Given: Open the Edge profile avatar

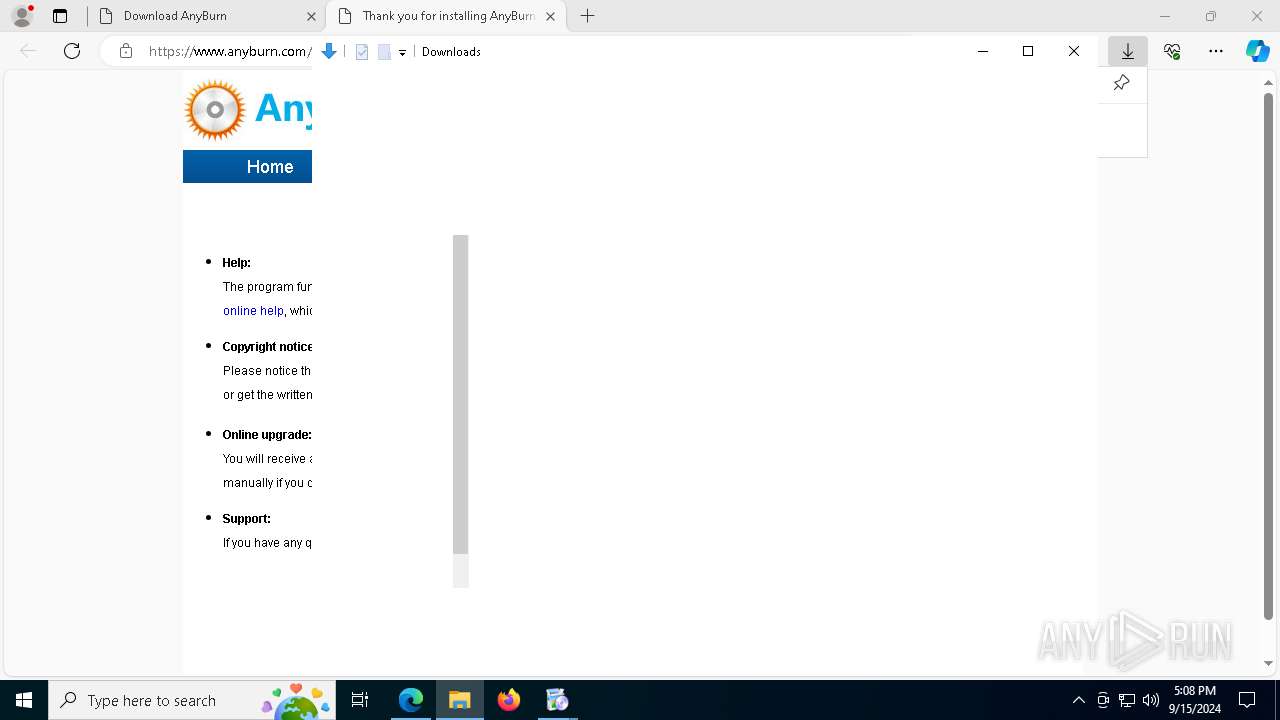Looking at the screenshot, I should pyautogui.click(x=22, y=16).
